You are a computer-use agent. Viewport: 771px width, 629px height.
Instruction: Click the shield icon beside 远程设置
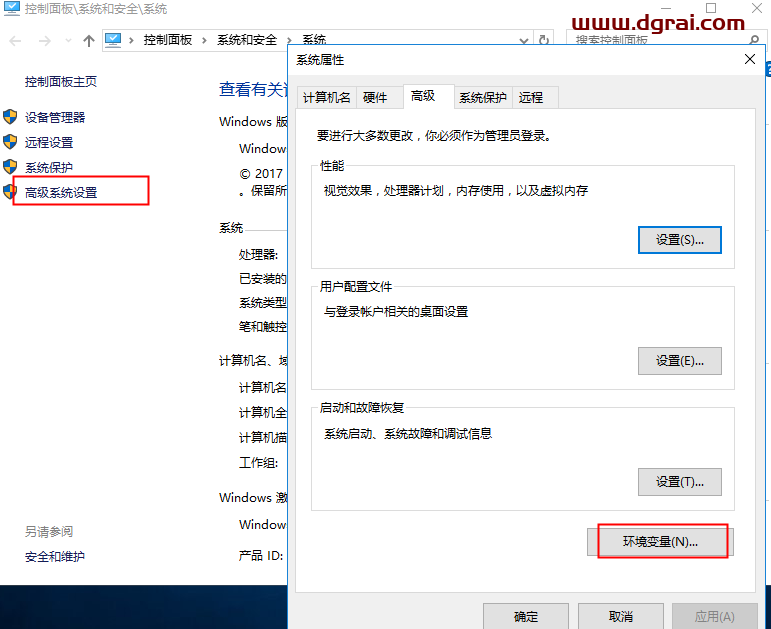pyautogui.click(x=10, y=142)
